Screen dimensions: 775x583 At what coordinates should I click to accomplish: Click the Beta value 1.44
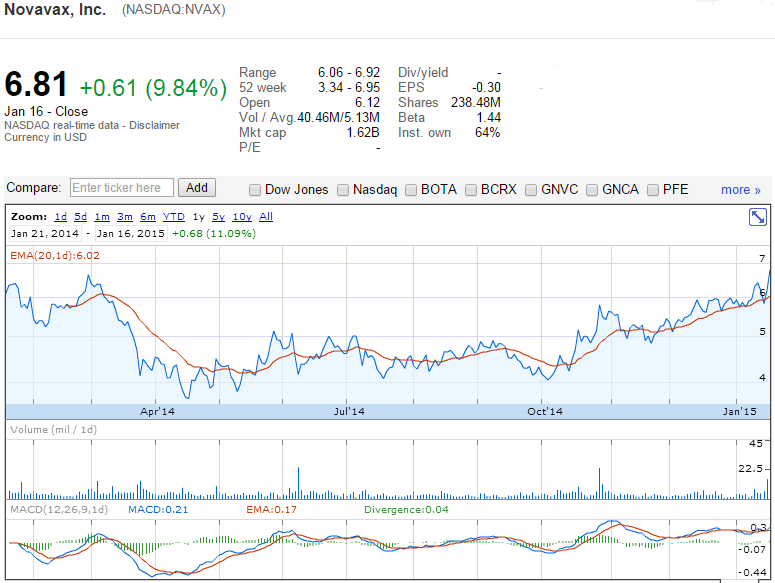click(x=488, y=118)
